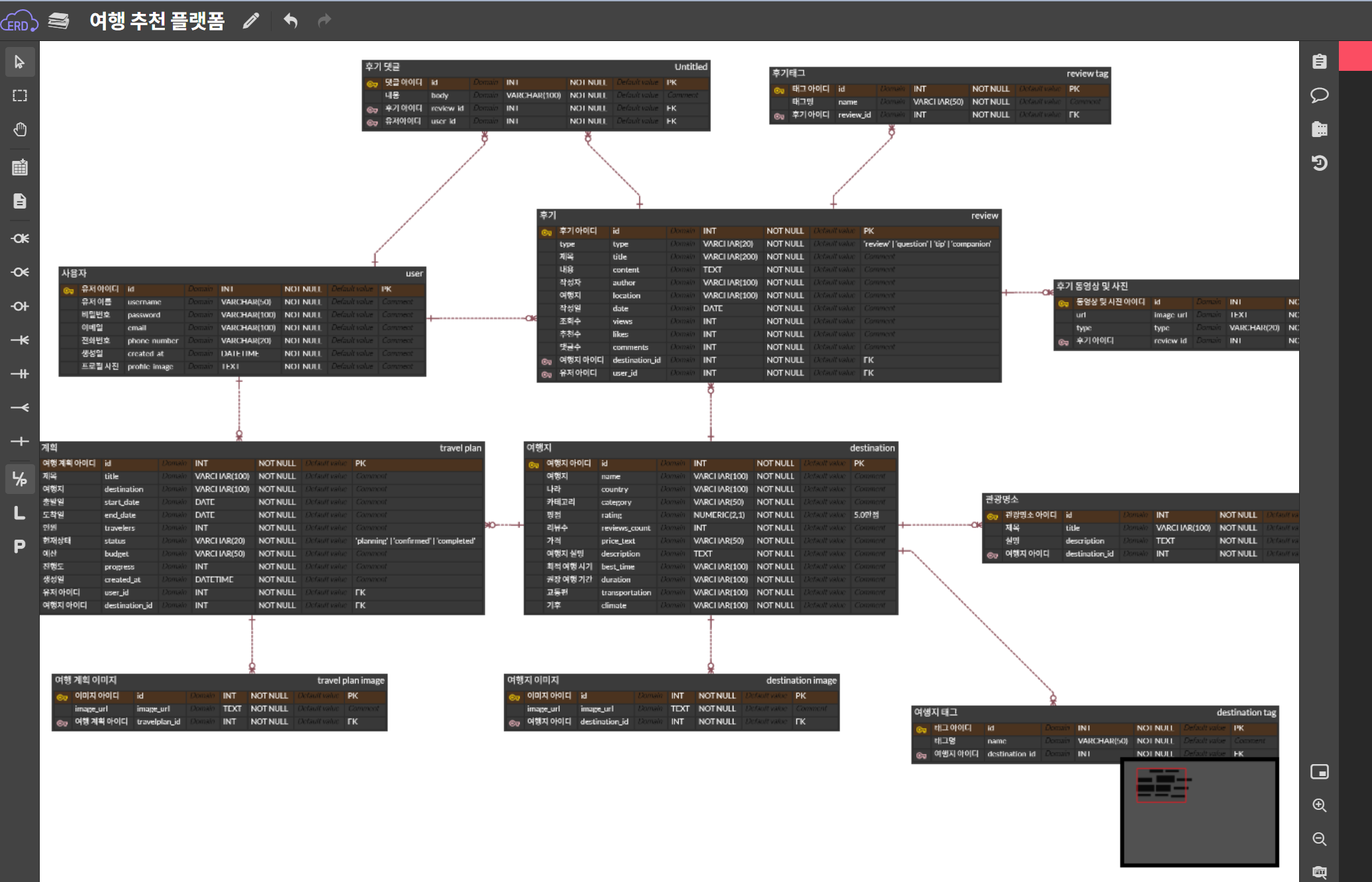Zoom out of the diagram
This screenshot has width=1372, height=882.
[x=1320, y=840]
